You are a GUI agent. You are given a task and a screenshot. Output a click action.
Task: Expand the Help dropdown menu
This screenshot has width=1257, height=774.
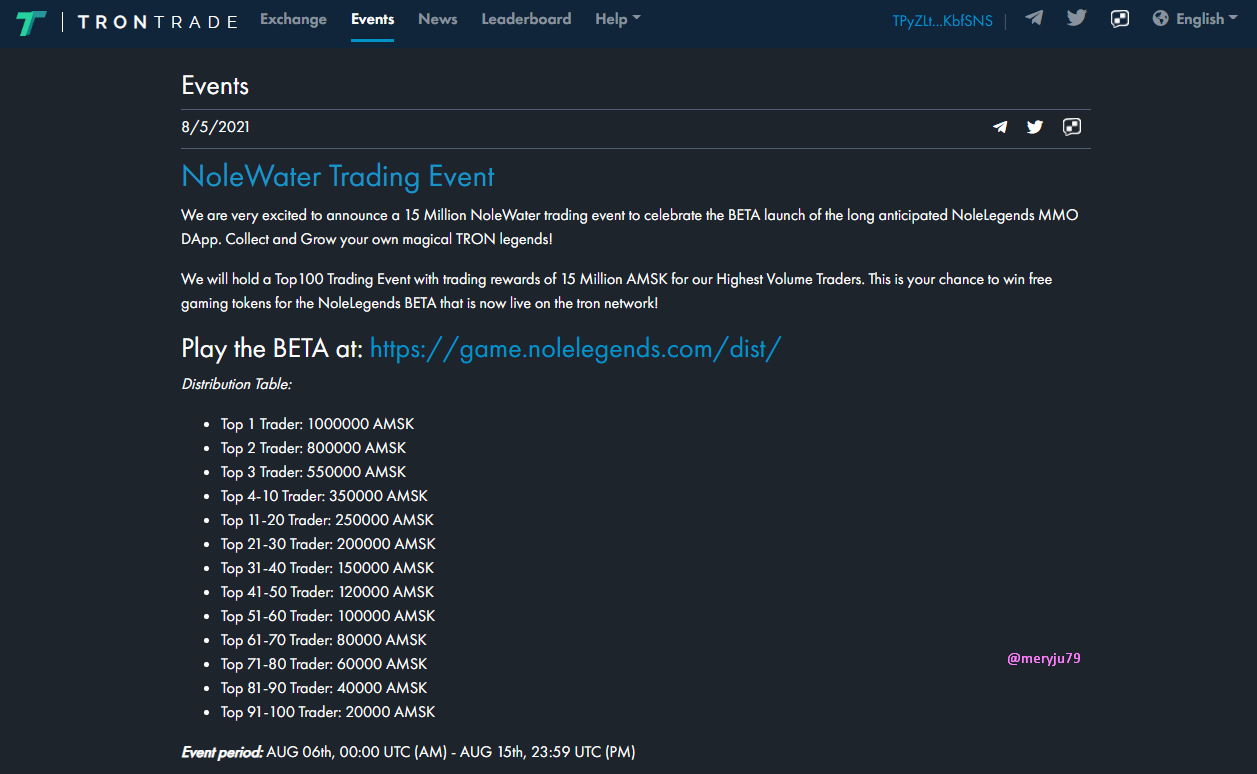(x=618, y=19)
